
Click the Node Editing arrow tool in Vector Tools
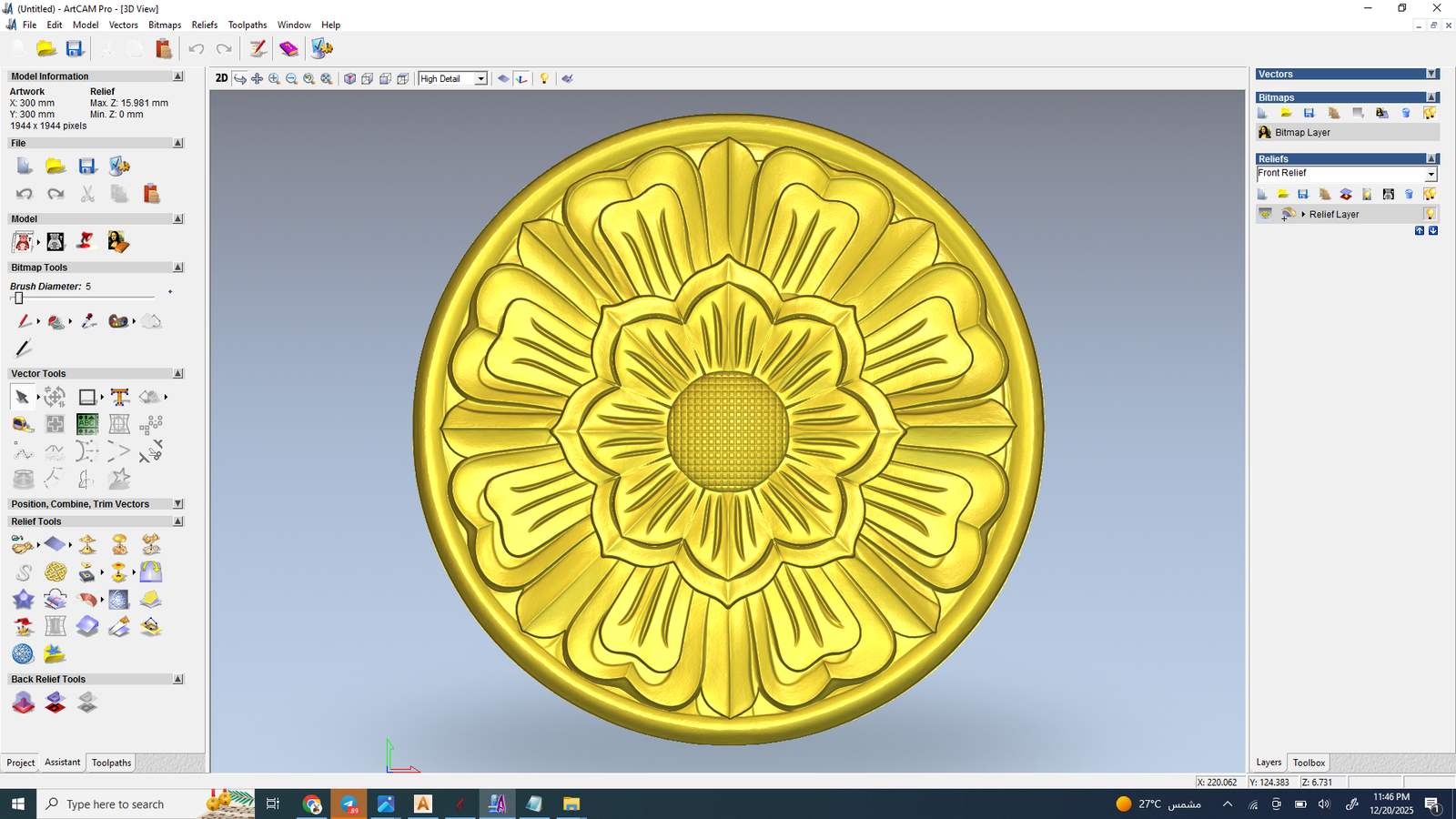pos(22,397)
